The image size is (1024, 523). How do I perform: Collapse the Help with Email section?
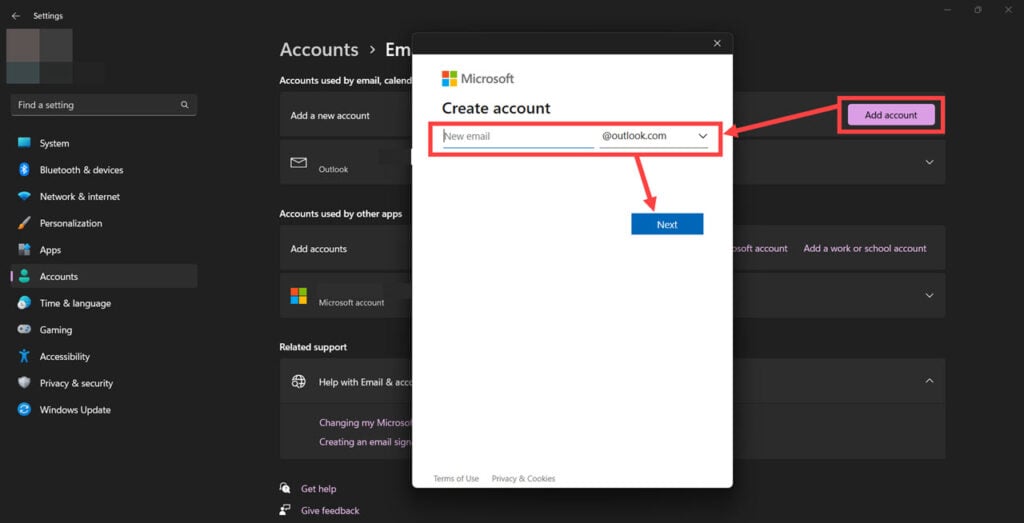click(x=929, y=381)
